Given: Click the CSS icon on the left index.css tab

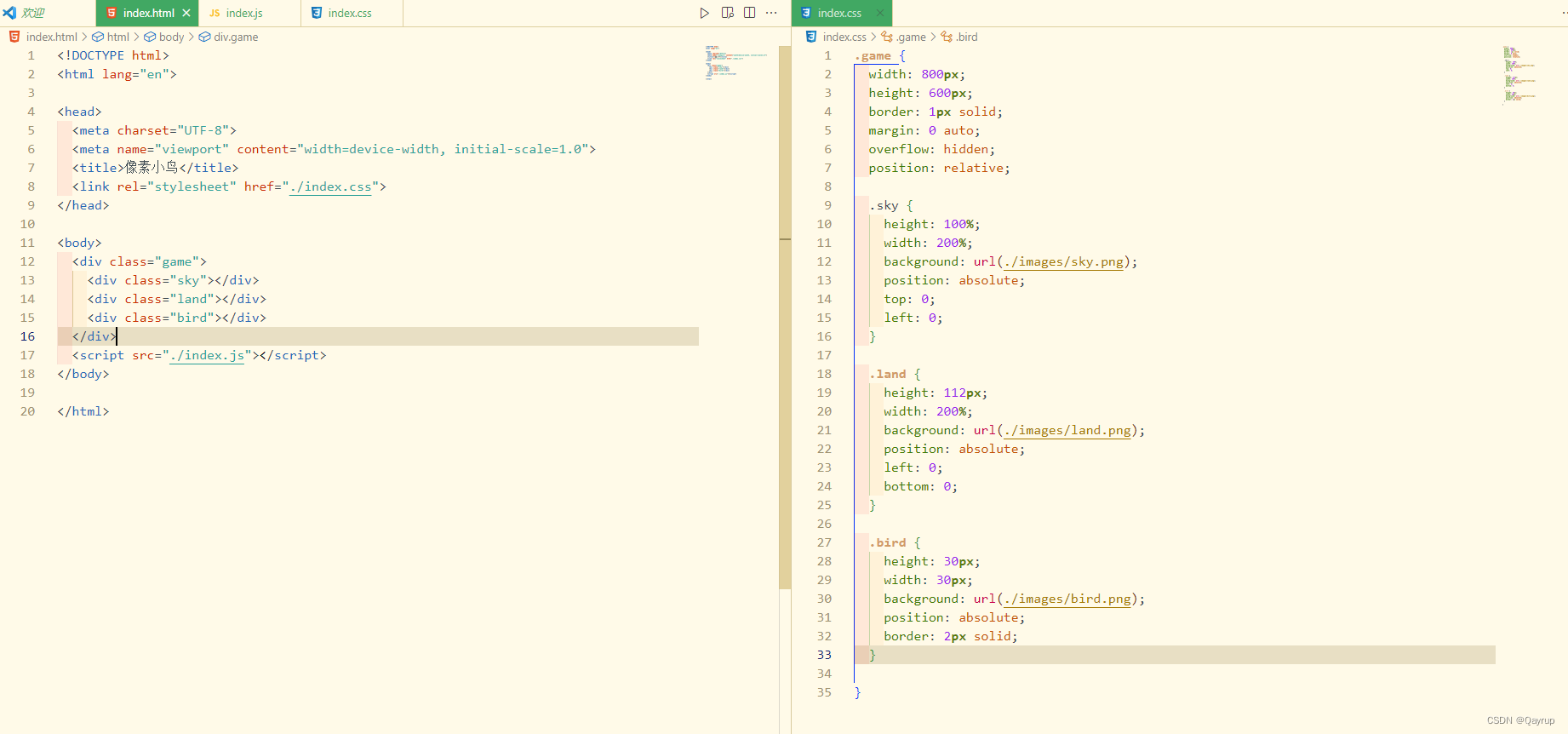Looking at the screenshot, I should [x=317, y=13].
